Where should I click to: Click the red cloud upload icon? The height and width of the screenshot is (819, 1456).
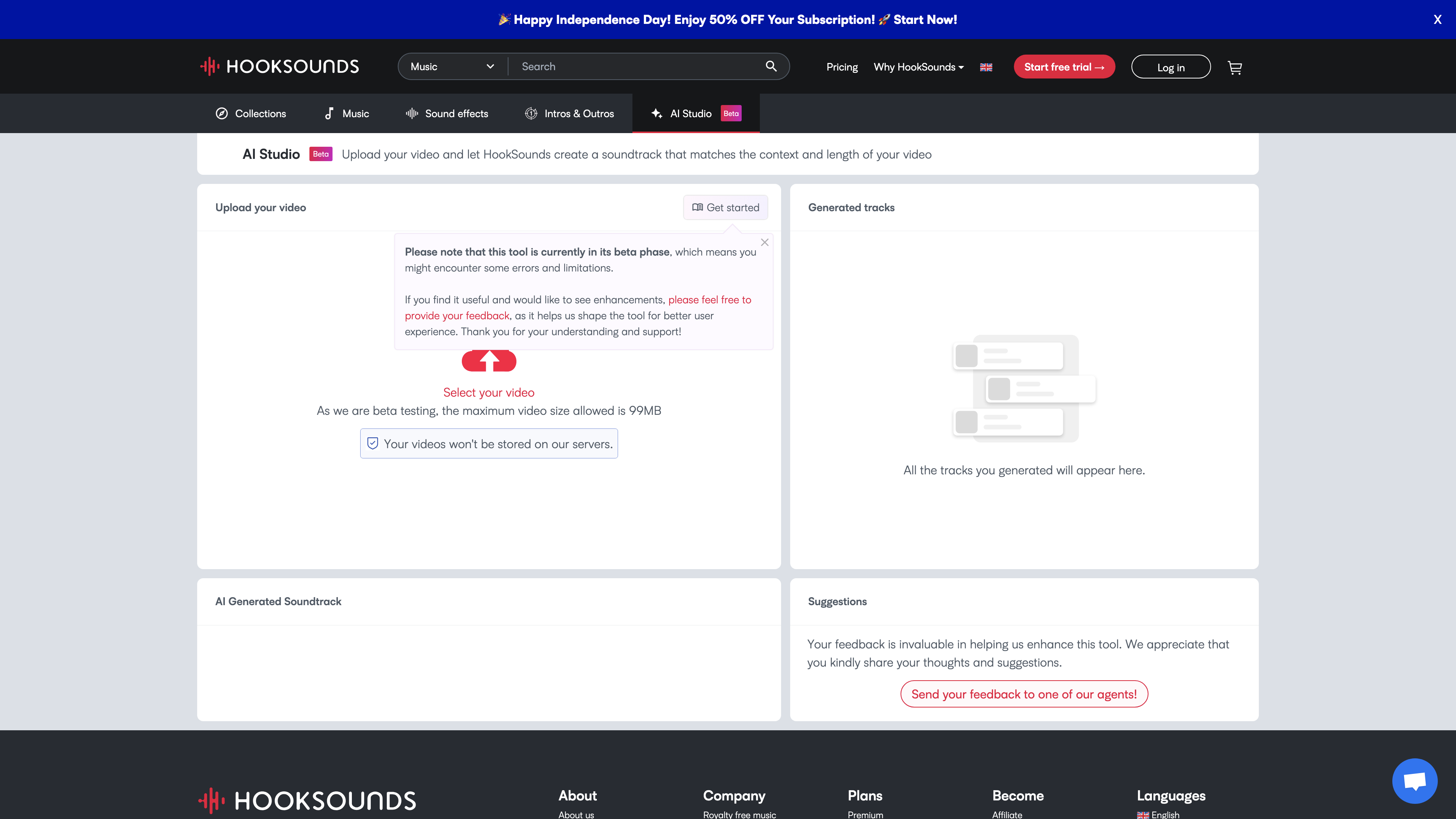(489, 361)
